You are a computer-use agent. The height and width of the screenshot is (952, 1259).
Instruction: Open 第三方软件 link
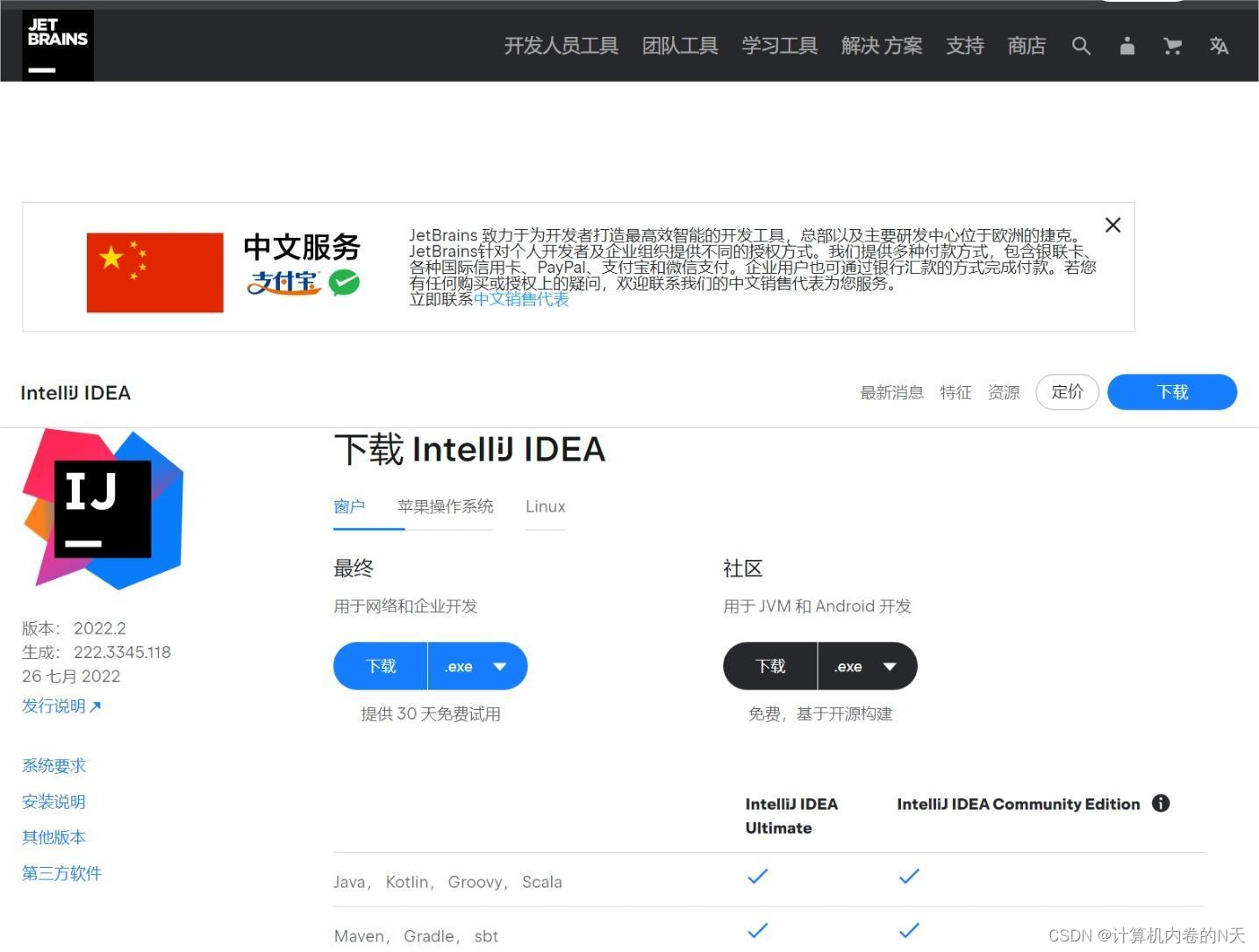tap(61, 874)
